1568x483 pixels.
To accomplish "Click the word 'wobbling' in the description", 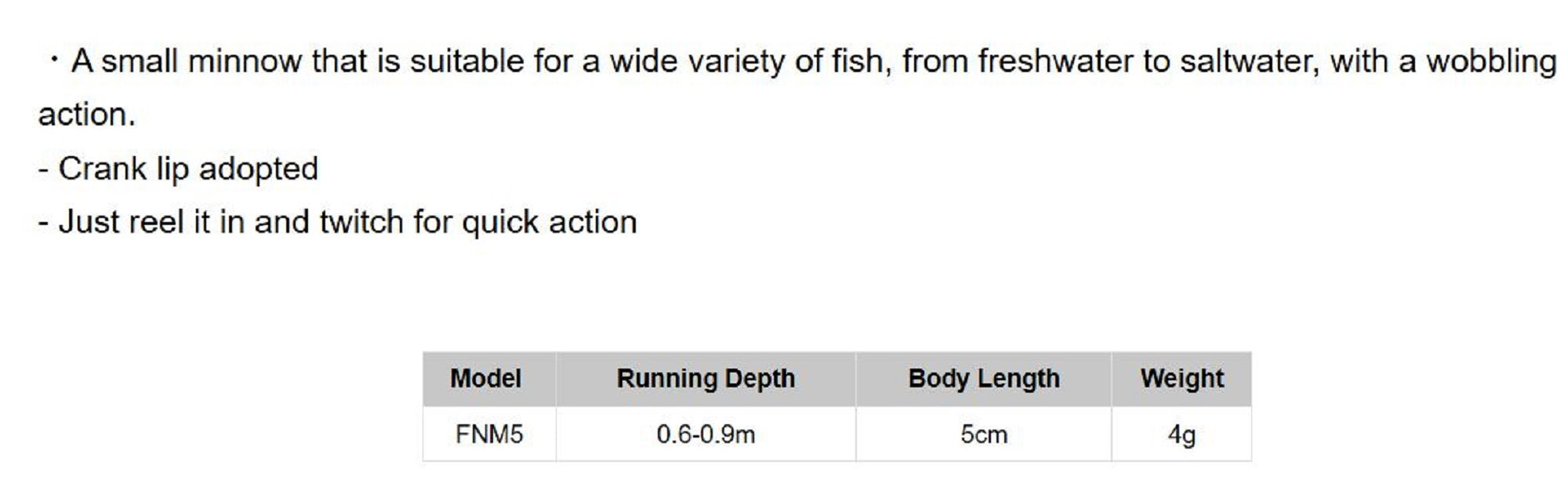I will pyautogui.click(x=1490, y=61).
